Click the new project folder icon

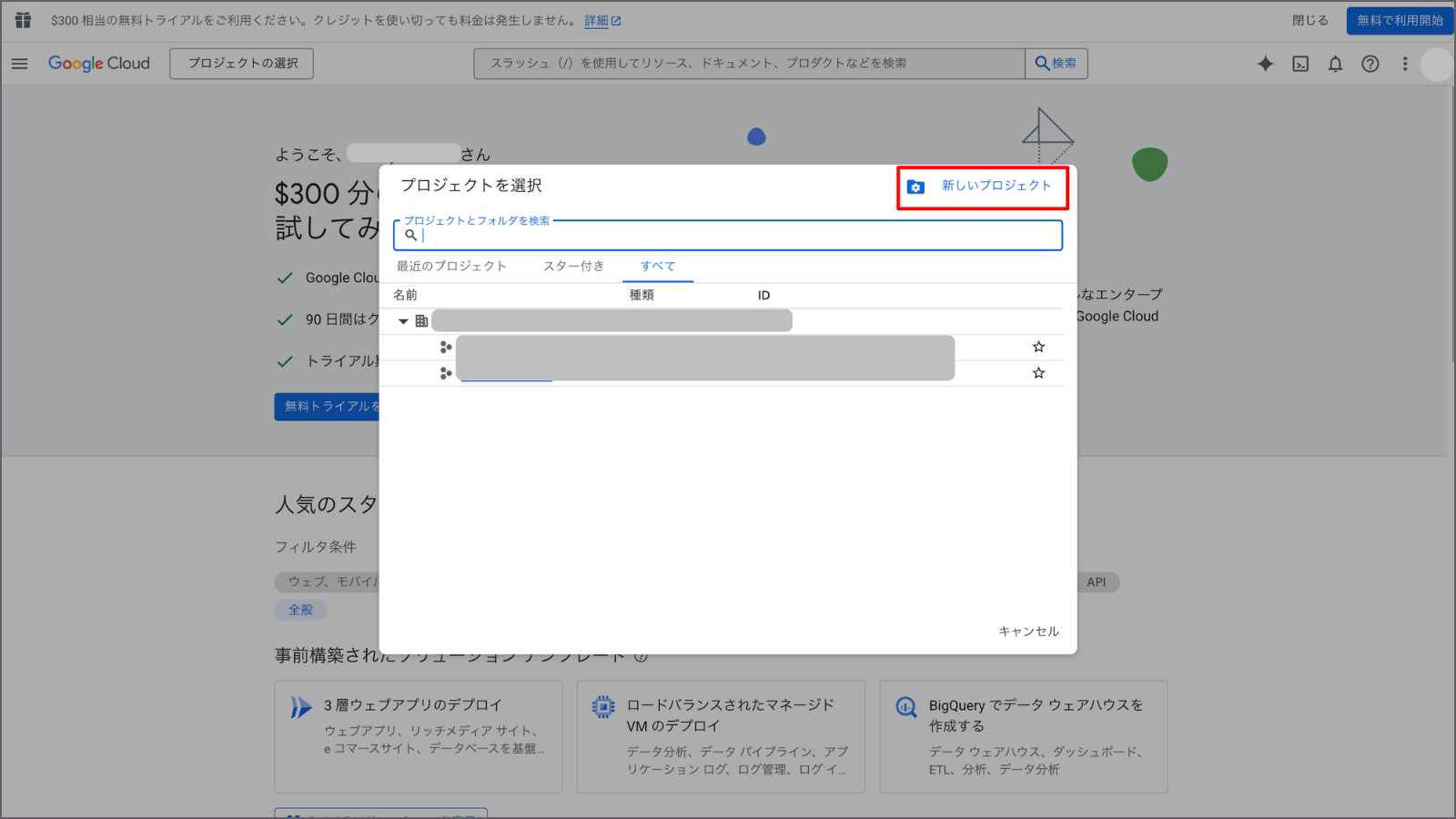[915, 187]
